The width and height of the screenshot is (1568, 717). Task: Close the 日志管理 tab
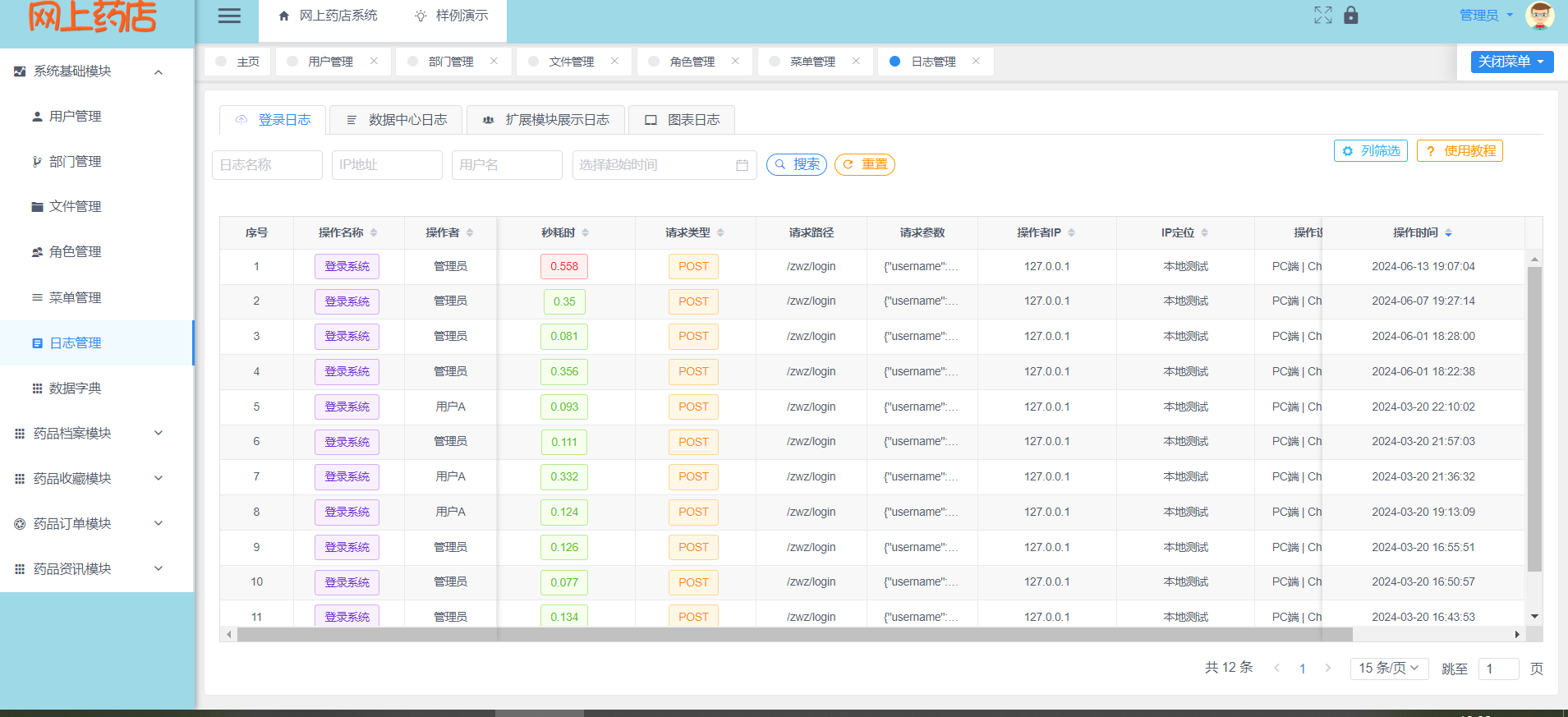click(x=976, y=61)
